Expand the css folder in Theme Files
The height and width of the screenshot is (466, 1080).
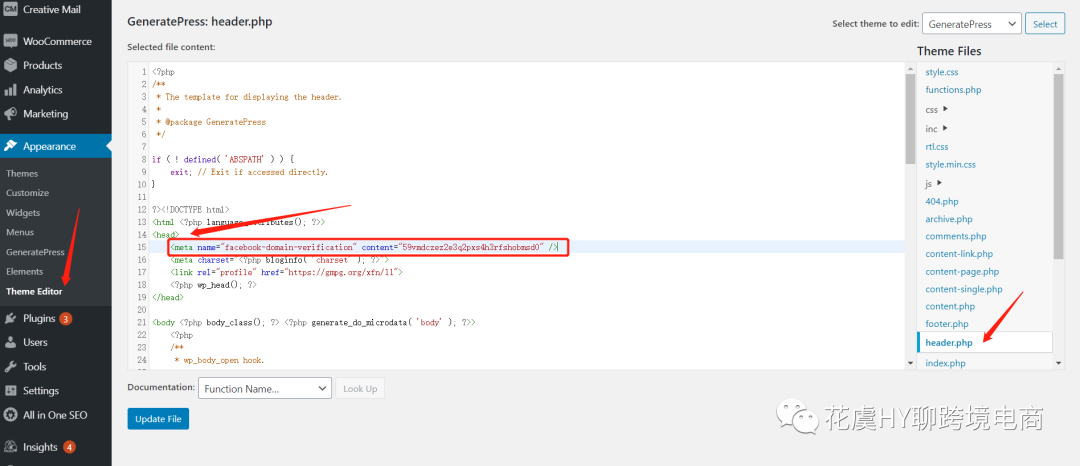[x=937, y=109]
